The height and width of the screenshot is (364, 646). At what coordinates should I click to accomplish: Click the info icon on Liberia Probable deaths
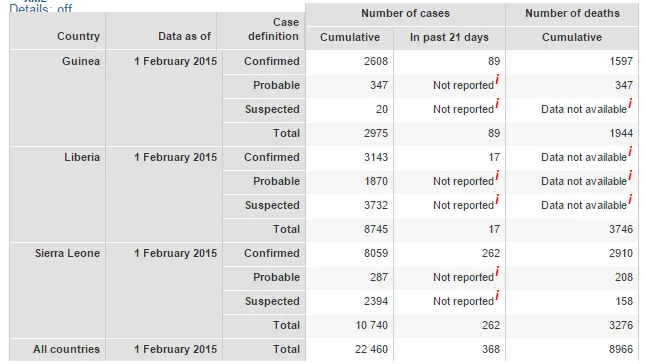[630, 175]
